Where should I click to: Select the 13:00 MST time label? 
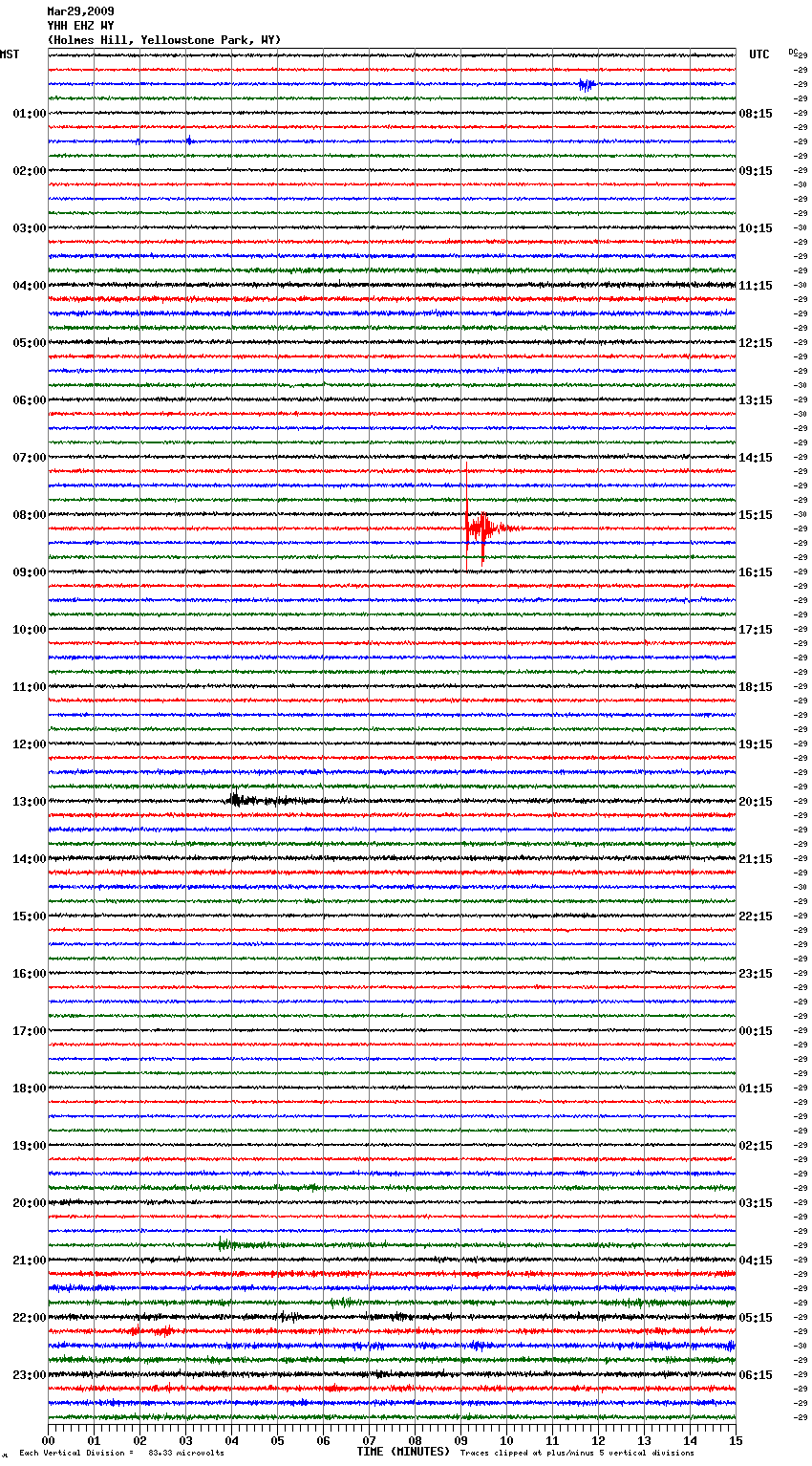[30, 802]
